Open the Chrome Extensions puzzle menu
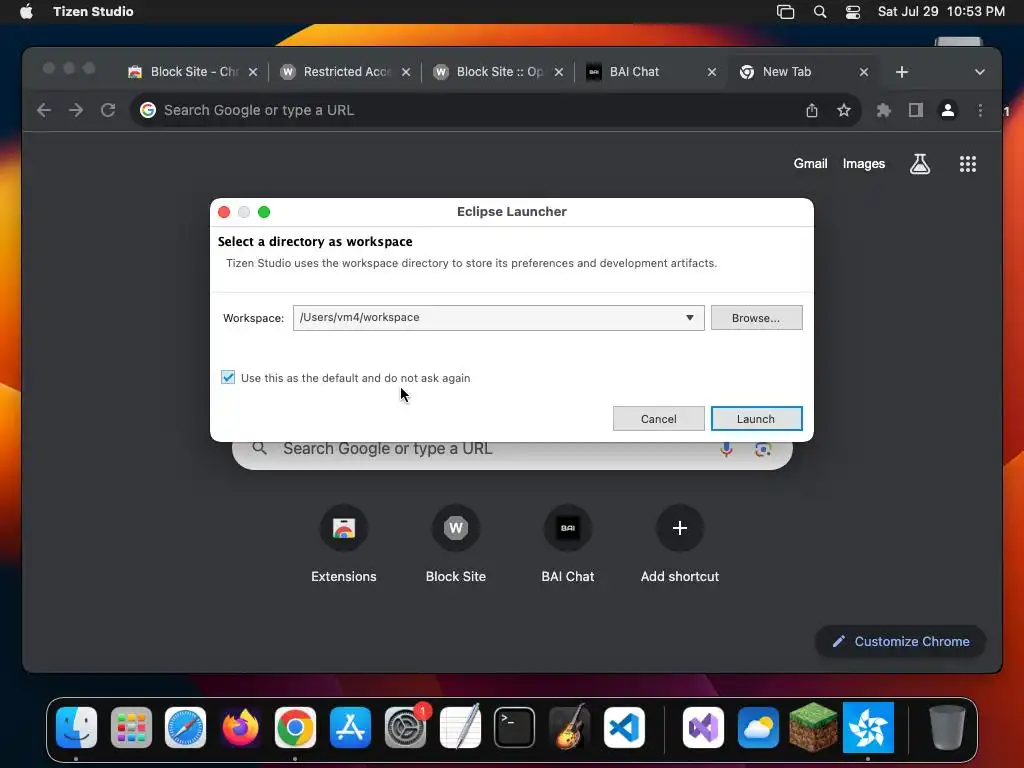Image resolution: width=1024 pixels, height=768 pixels. (884, 110)
